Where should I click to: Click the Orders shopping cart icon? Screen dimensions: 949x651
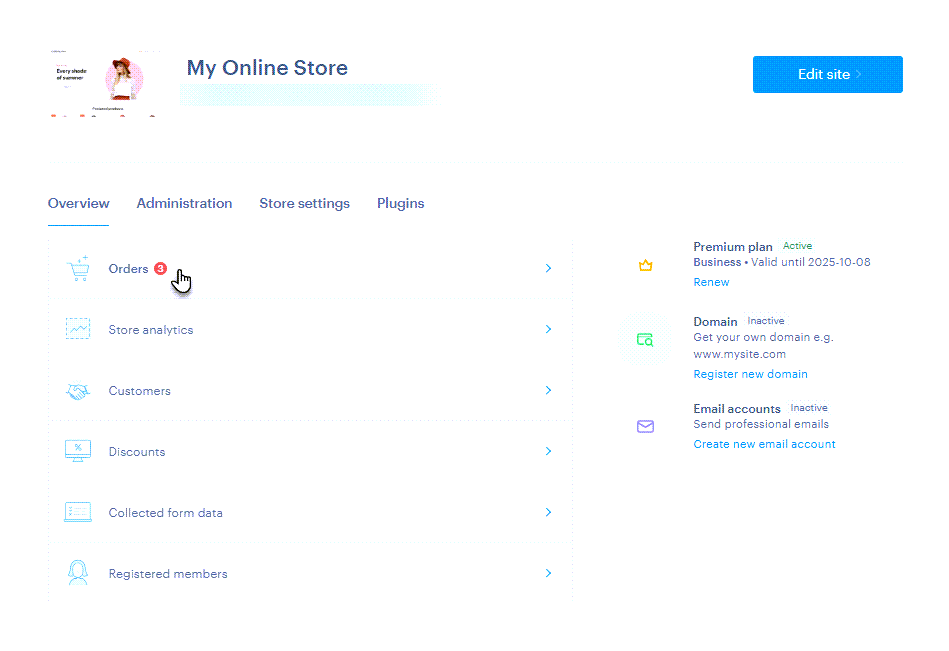[x=78, y=268]
